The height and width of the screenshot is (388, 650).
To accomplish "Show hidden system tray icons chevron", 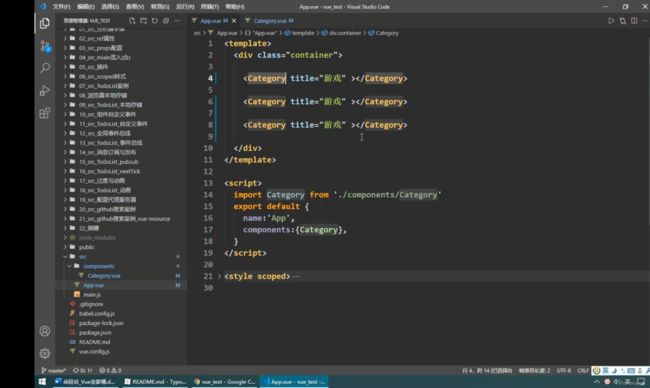I will click(597, 382).
